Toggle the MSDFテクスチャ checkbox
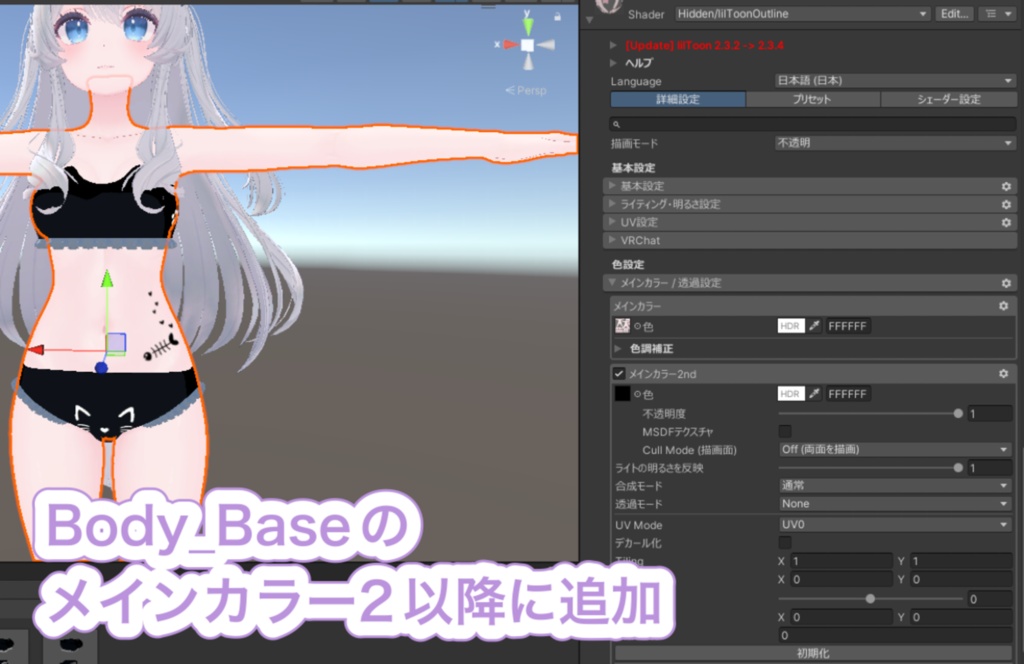 pyautogui.click(x=785, y=431)
